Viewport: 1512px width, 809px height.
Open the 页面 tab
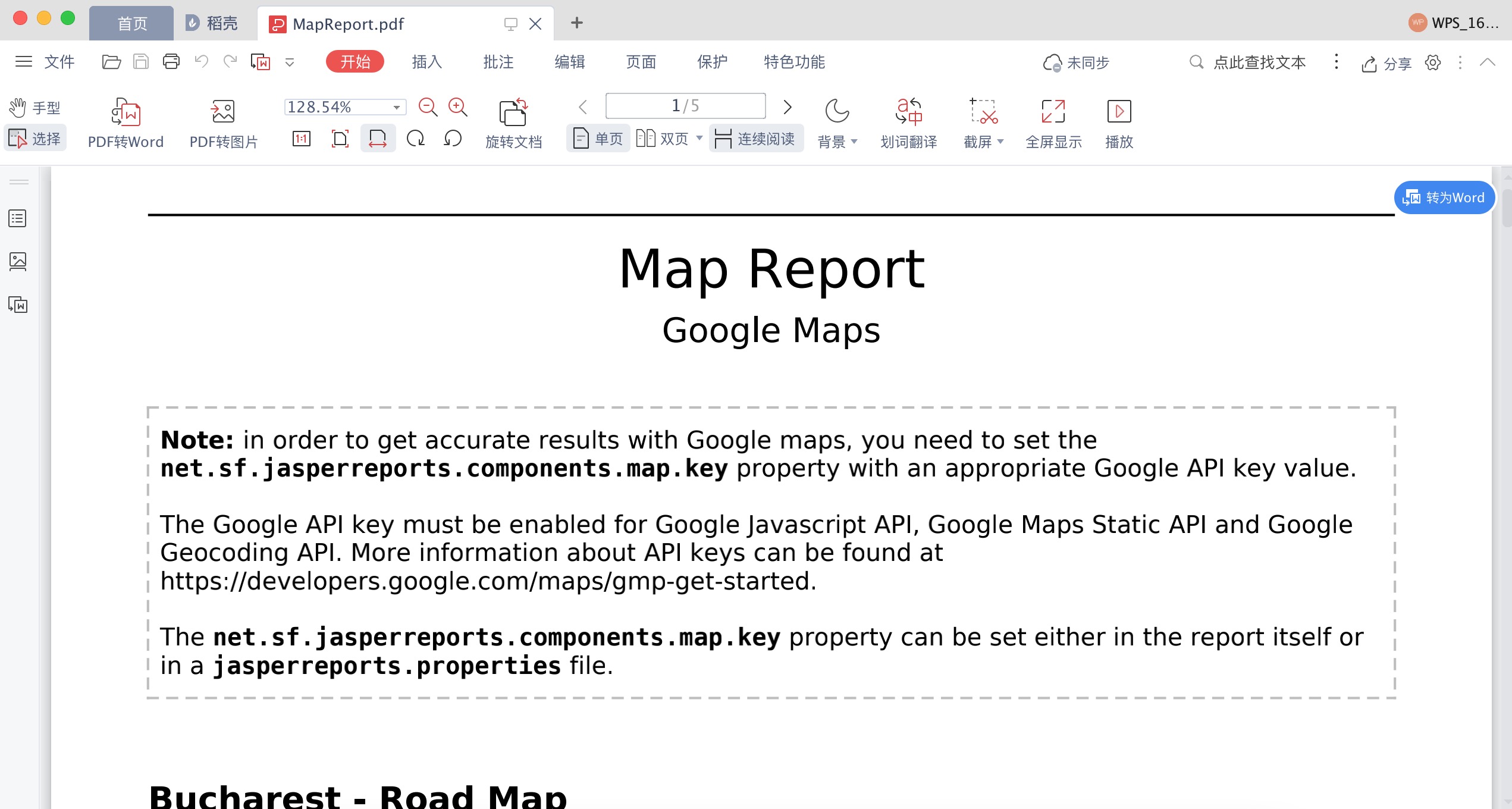point(641,62)
